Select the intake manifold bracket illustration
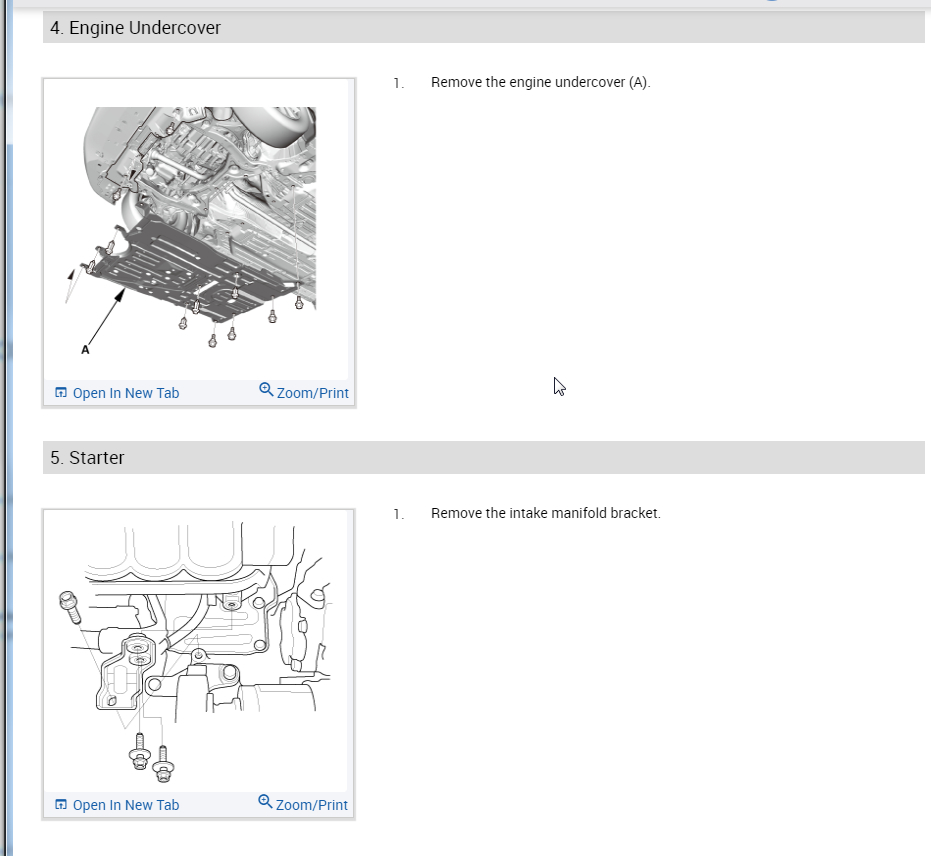Screen dimensions: 931x856 pyautogui.click(x=197, y=653)
